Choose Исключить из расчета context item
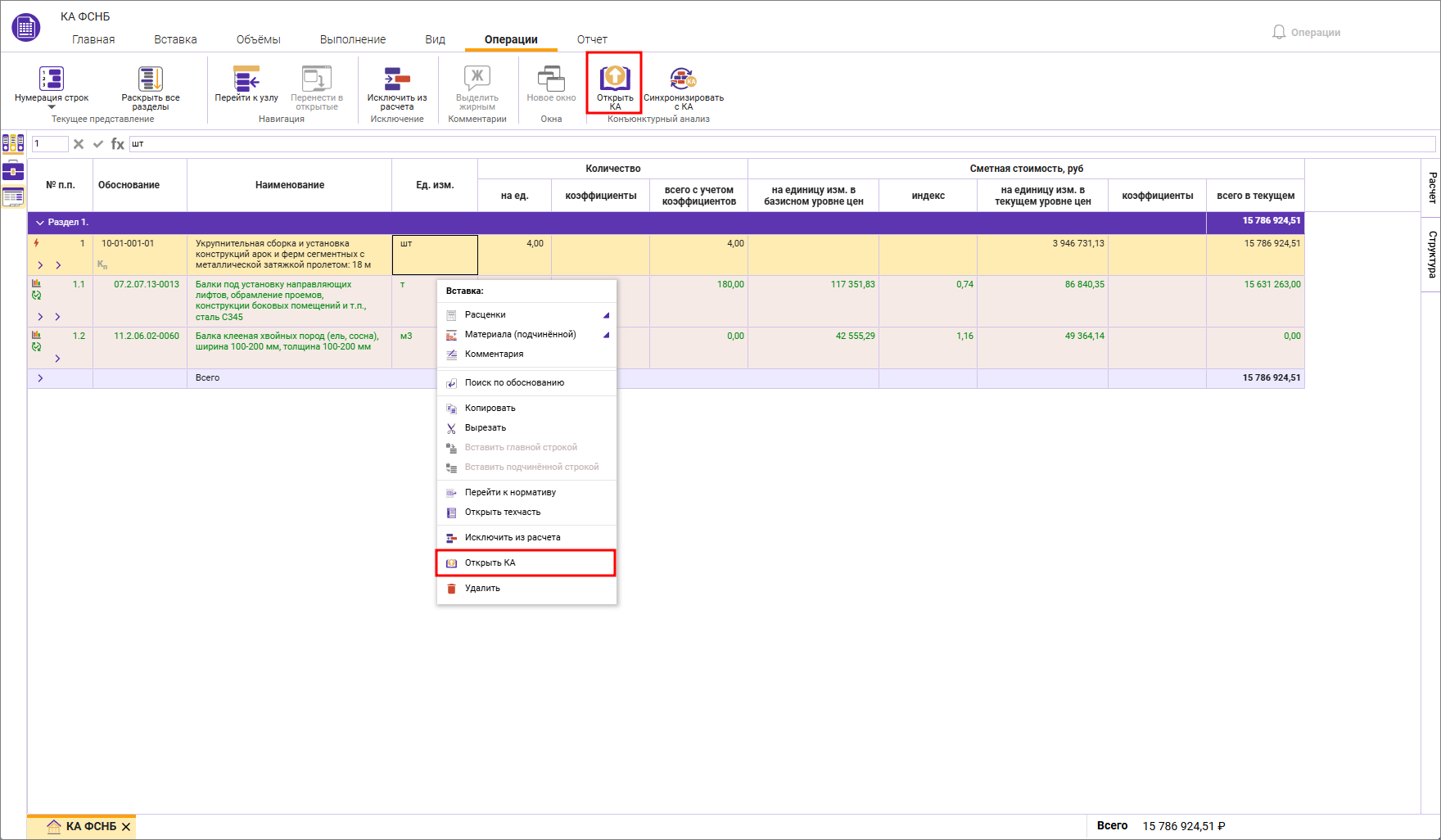Image resolution: width=1441 pixels, height=840 pixels. click(526, 537)
